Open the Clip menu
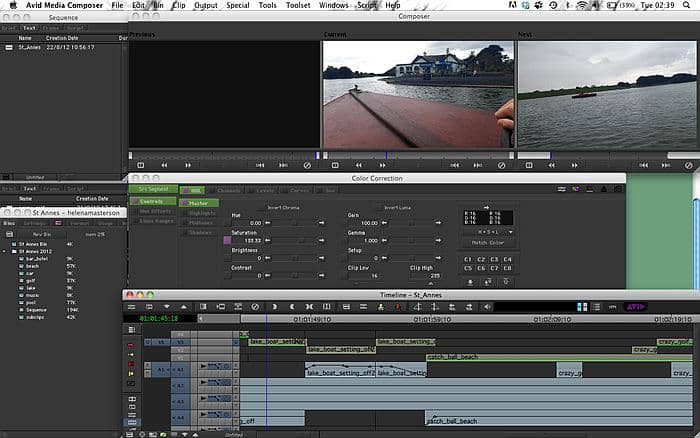The height and width of the screenshot is (438, 700). (179, 5)
